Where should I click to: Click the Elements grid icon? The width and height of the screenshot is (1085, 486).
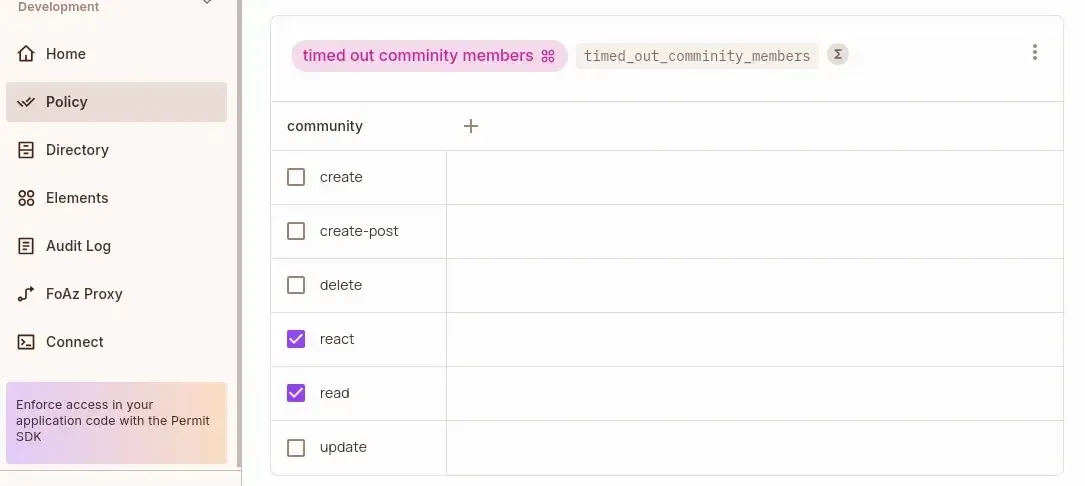click(26, 198)
